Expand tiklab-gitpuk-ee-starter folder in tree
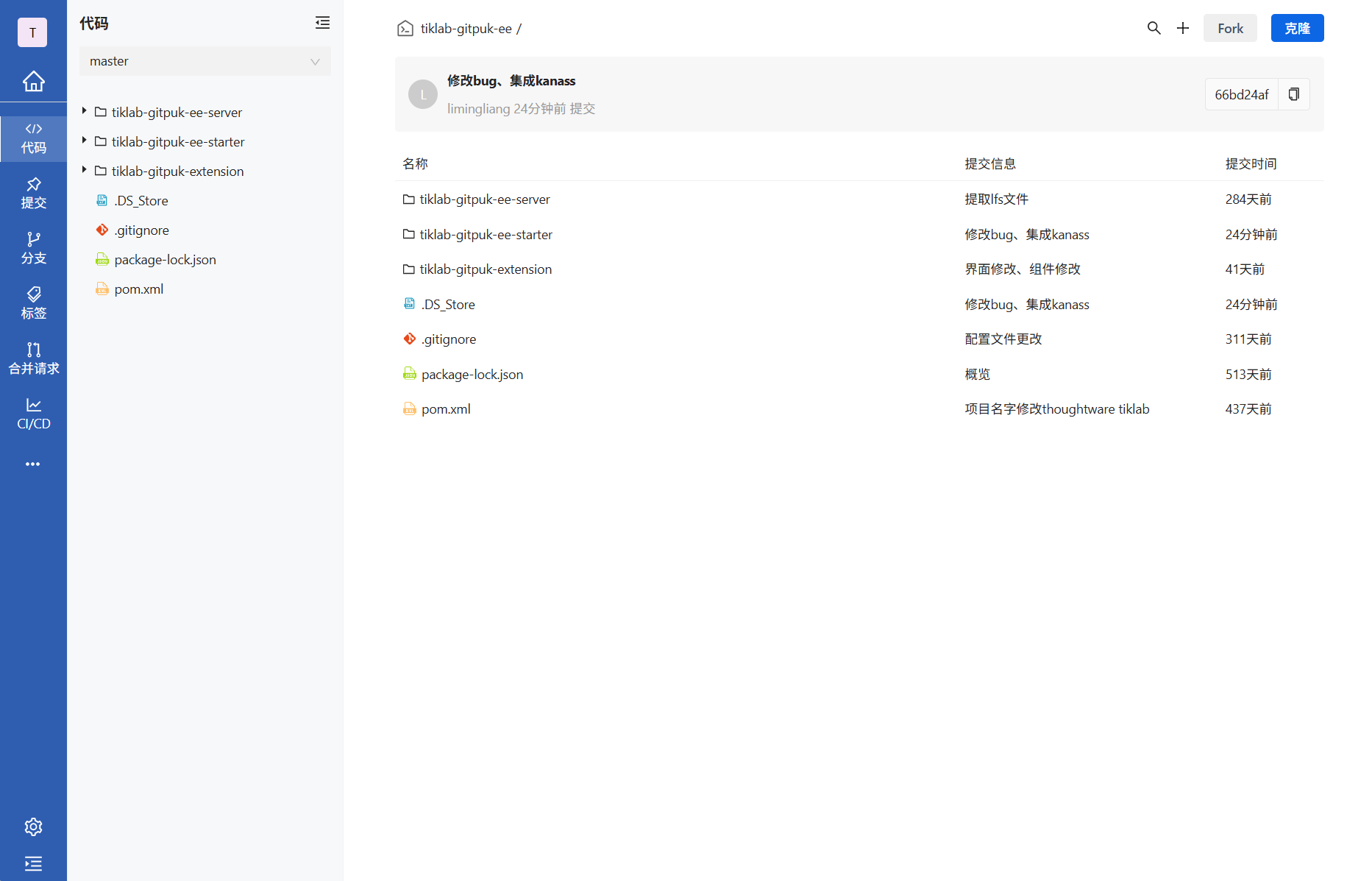This screenshot has width=1372, height=881. click(84, 141)
